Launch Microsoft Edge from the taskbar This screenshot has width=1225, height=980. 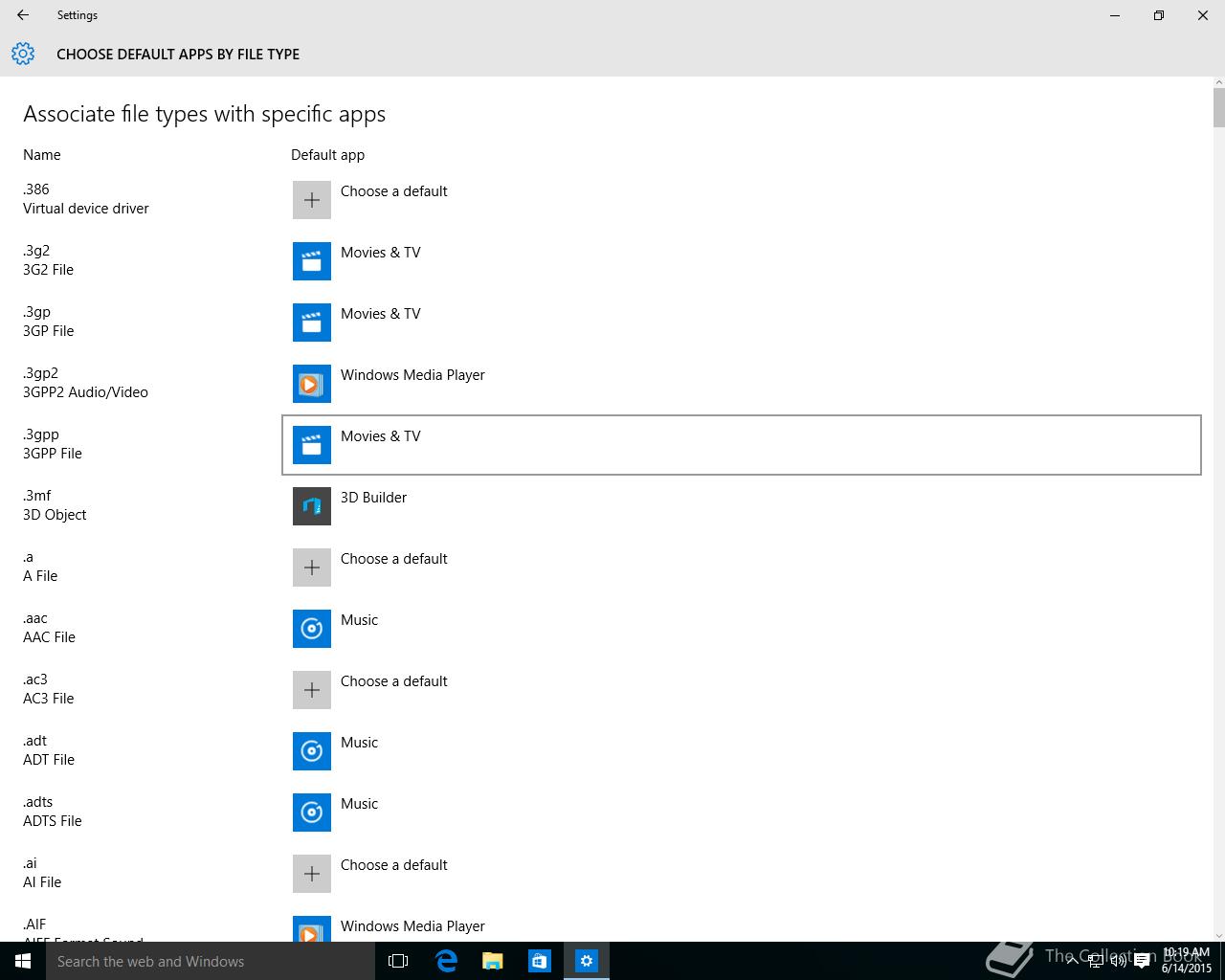446,961
